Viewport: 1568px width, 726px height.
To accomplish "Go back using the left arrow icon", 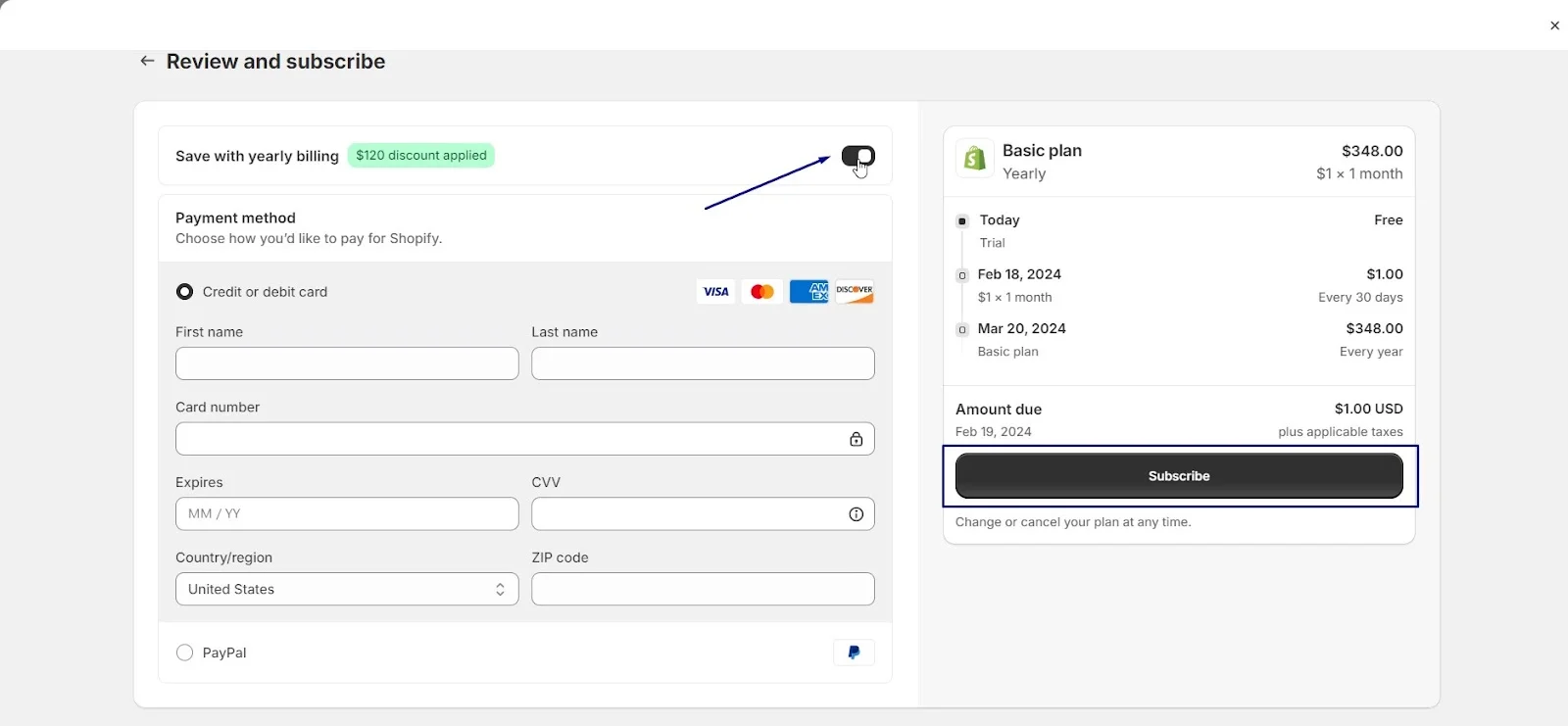I will coord(147,61).
